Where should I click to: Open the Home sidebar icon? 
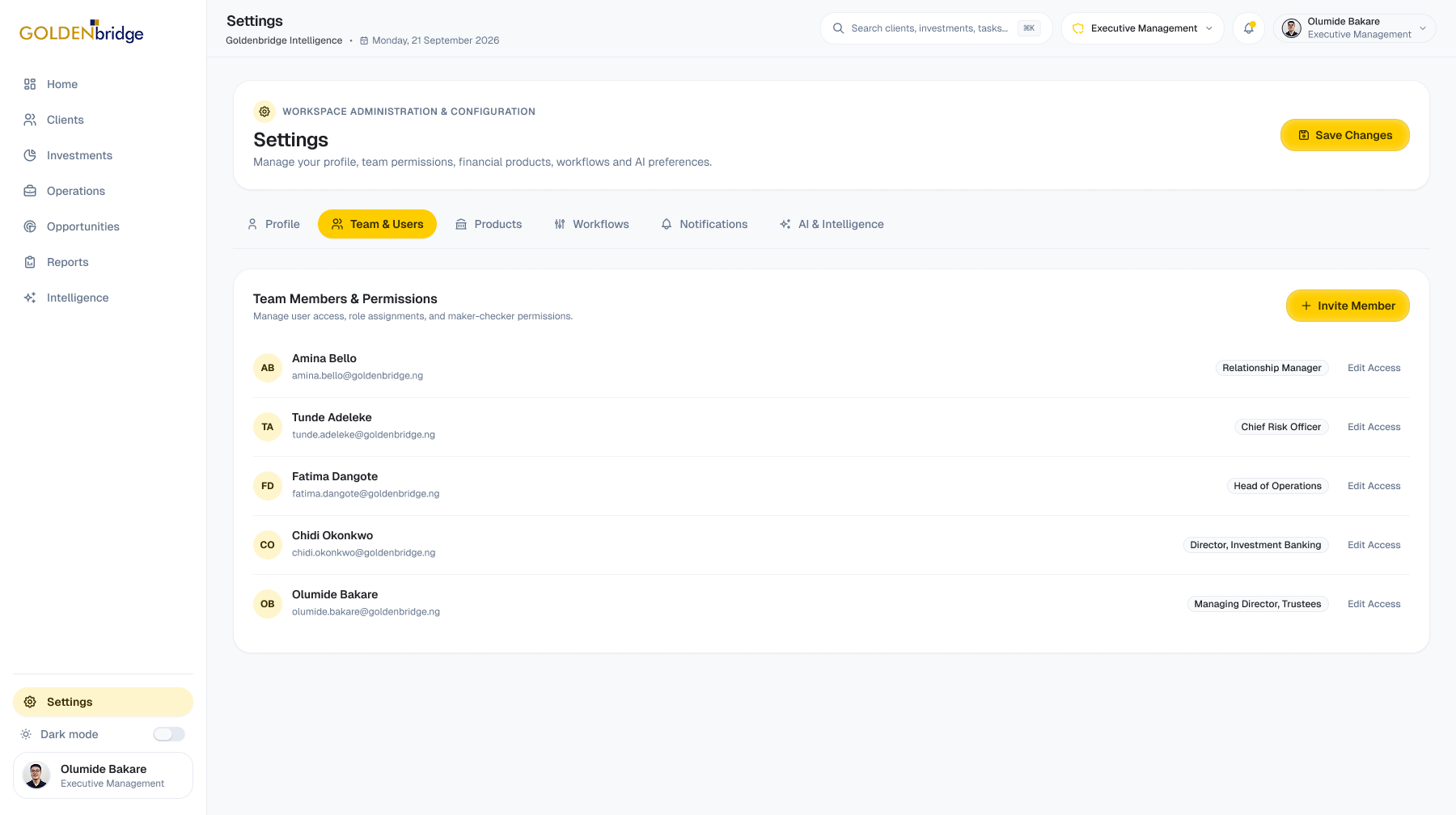[30, 84]
